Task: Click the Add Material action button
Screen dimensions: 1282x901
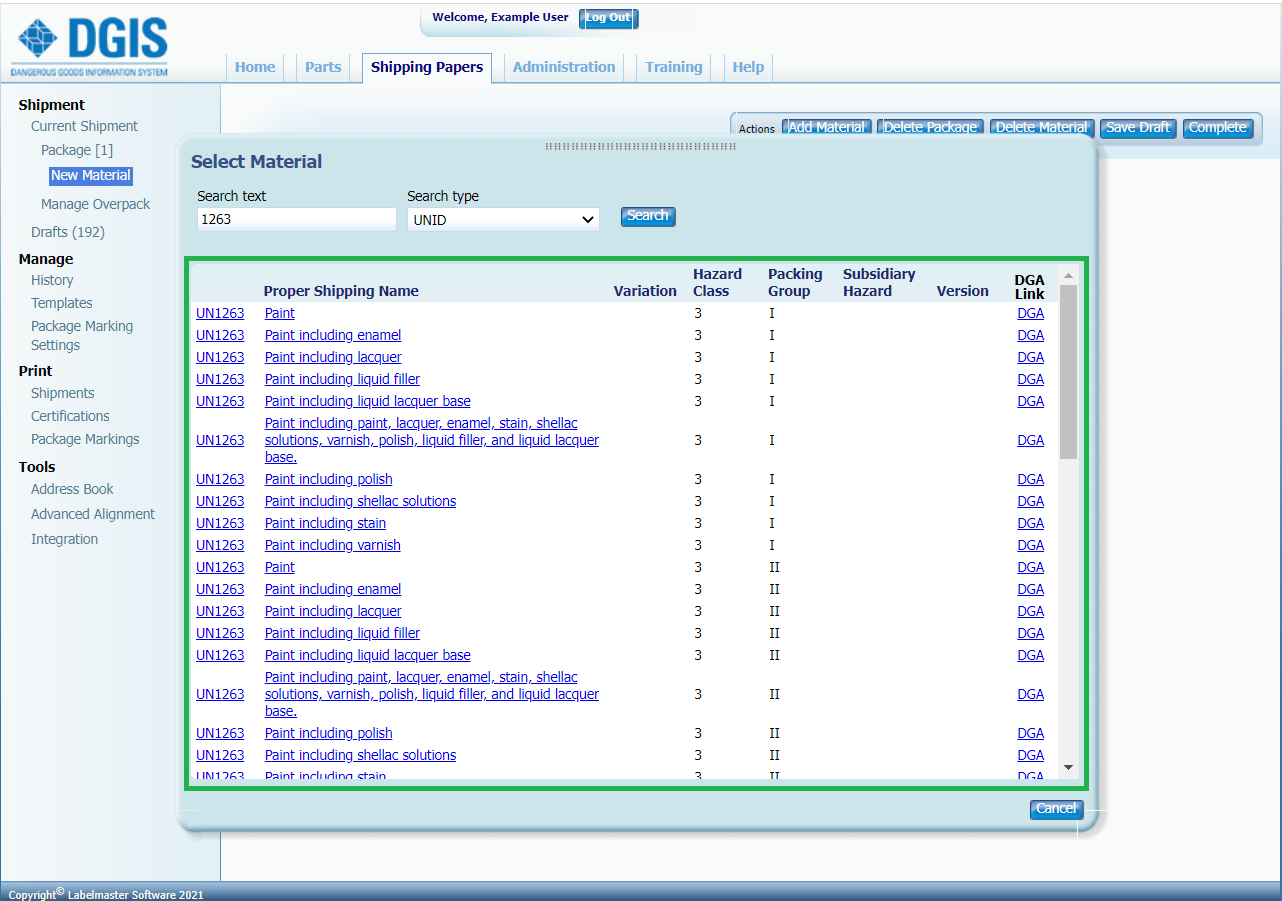Action: pyautogui.click(x=827, y=127)
